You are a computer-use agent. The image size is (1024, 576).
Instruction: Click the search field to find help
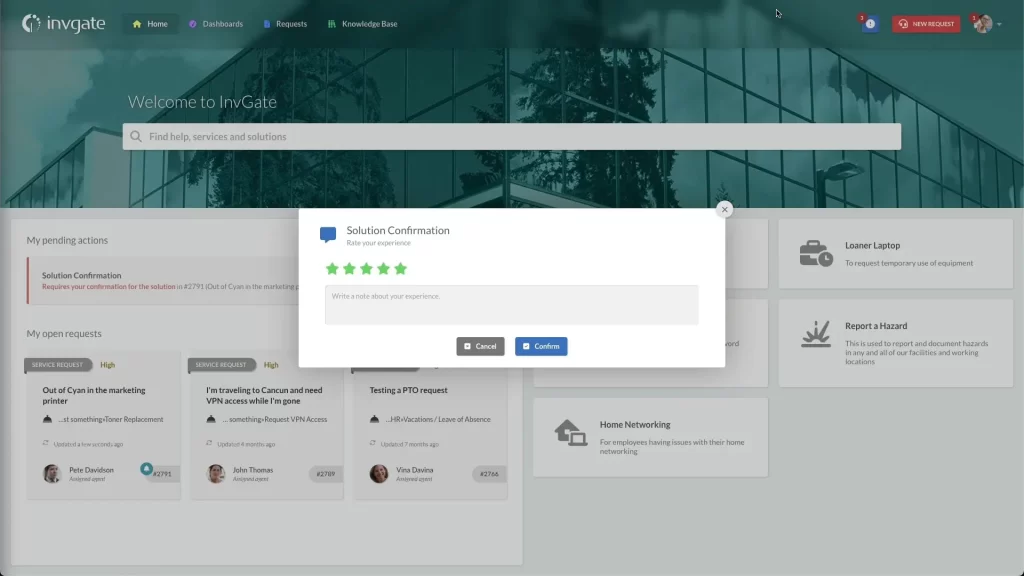click(511, 136)
